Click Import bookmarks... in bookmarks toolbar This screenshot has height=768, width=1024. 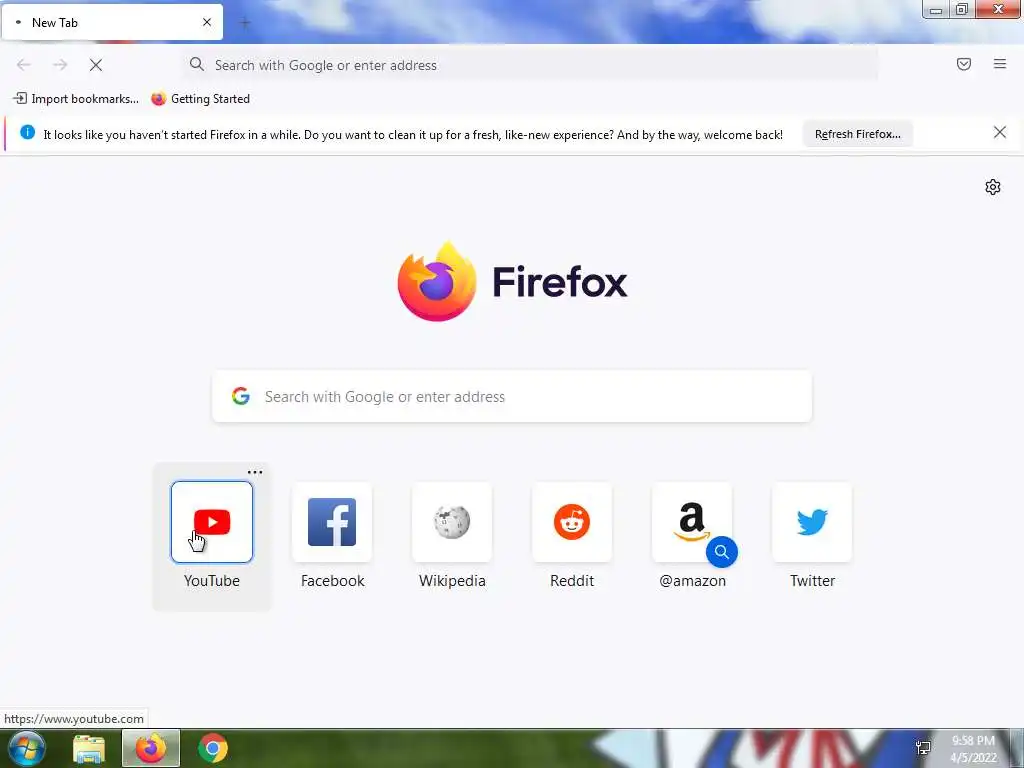tap(76, 99)
